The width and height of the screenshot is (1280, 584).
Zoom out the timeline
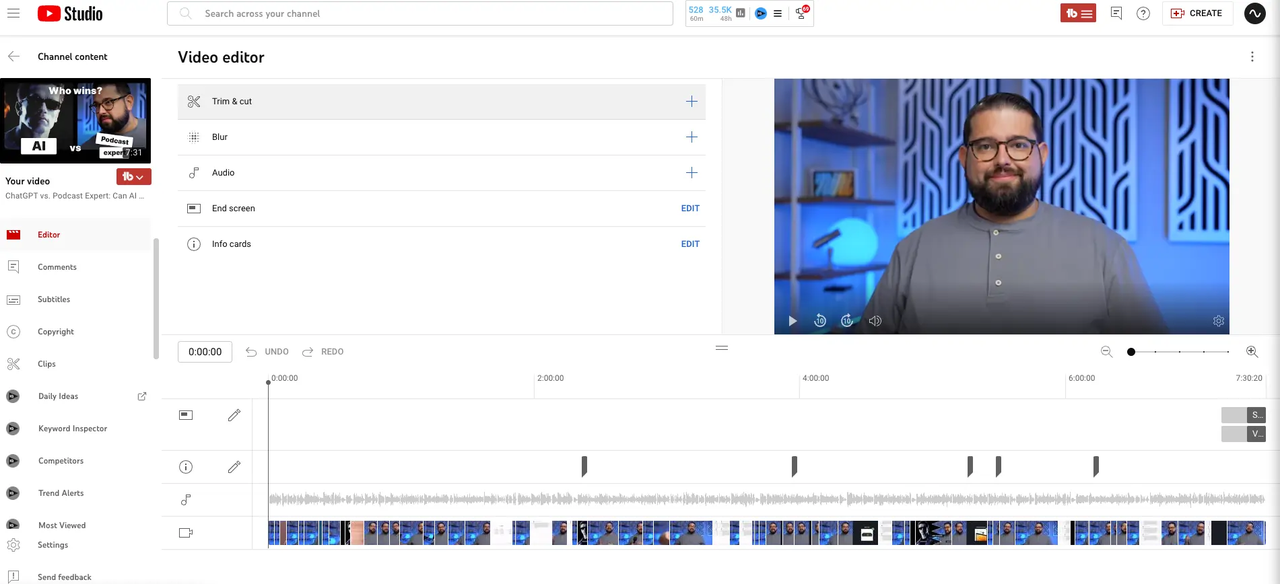[1106, 352]
